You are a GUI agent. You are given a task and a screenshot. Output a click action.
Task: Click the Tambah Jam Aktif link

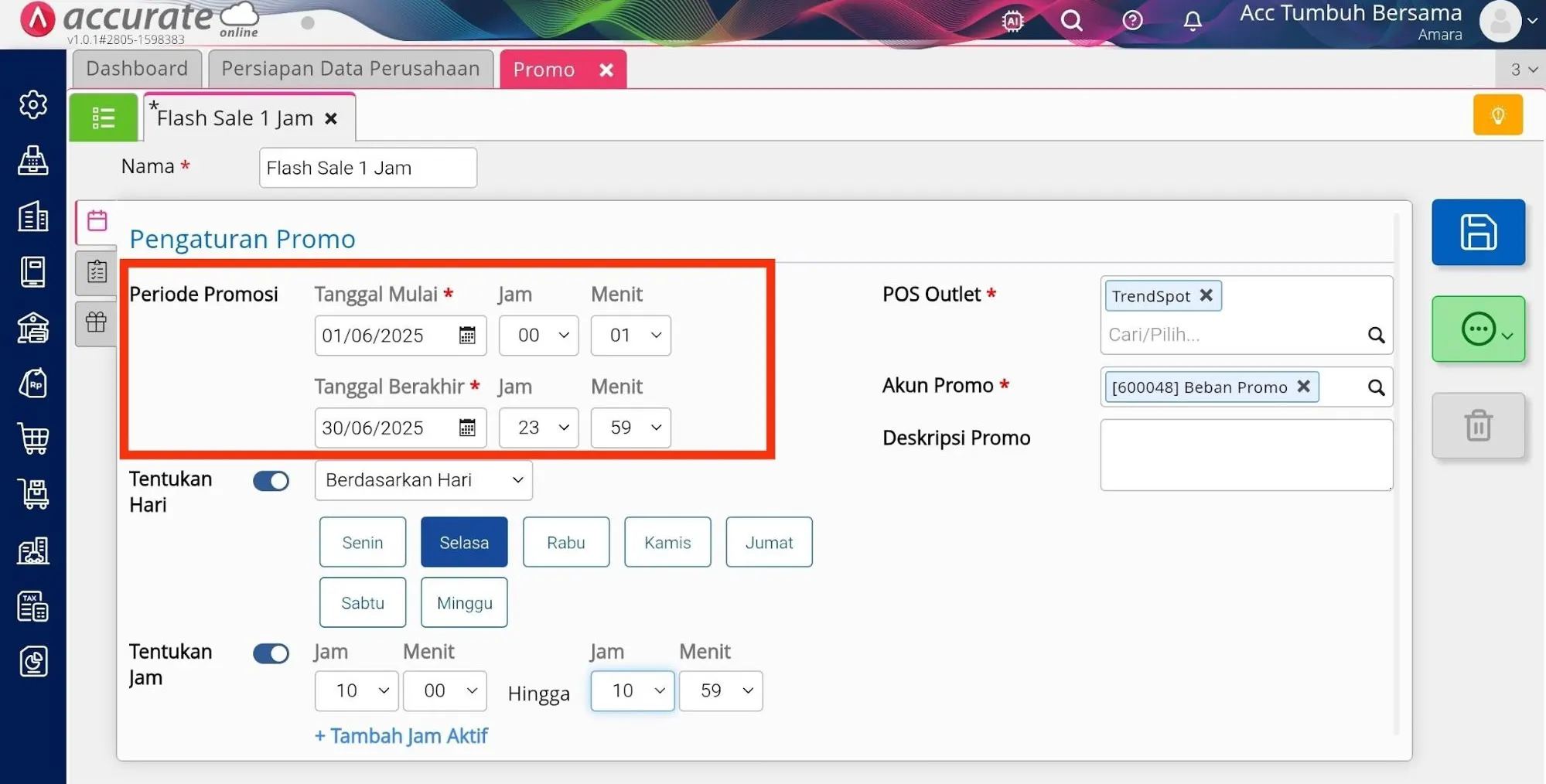pyautogui.click(x=401, y=736)
